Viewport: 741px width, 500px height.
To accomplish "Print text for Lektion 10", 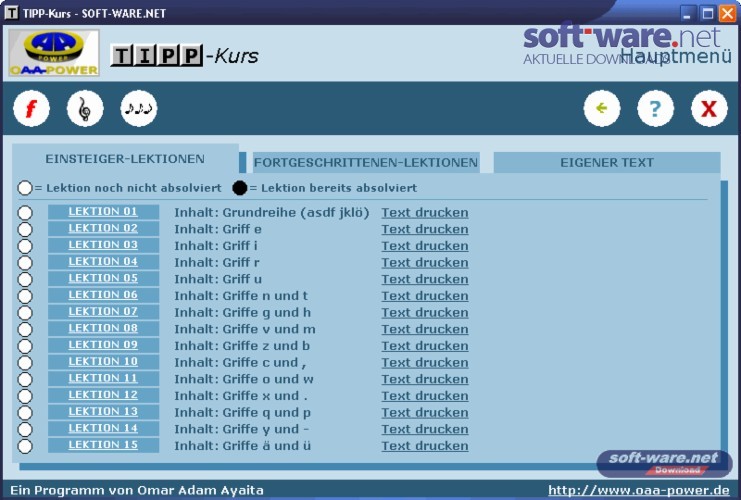I will pyautogui.click(x=425, y=362).
